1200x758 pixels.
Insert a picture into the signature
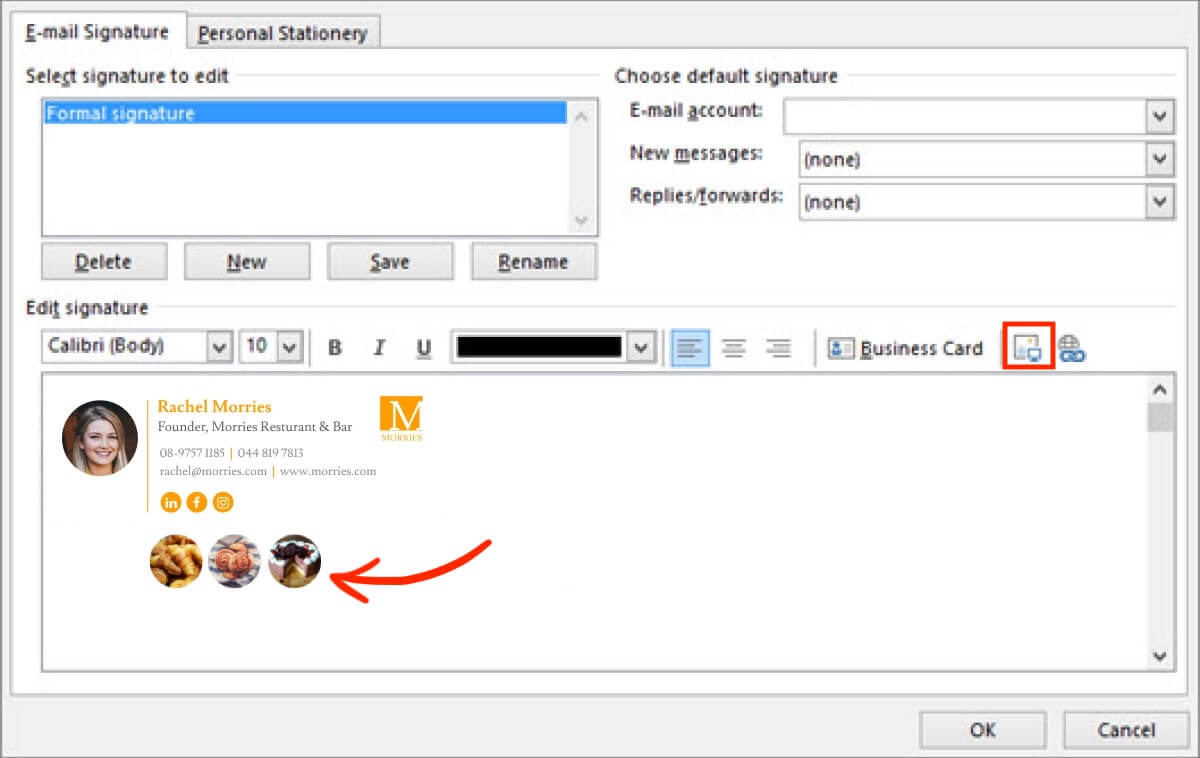pyautogui.click(x=1028, y=347)
